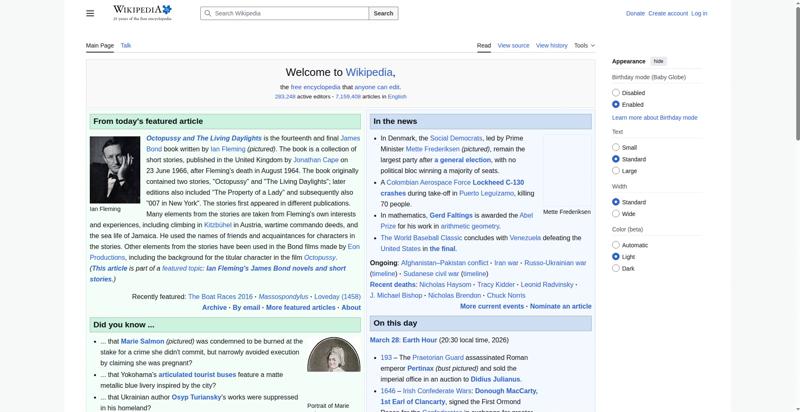
Task: Open the Donate link
Action: pos(635,13)
